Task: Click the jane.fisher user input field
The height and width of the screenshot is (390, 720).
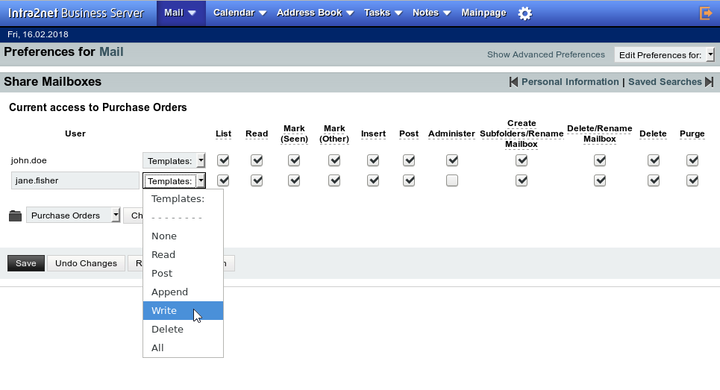Action: click(x=75, y=181)
